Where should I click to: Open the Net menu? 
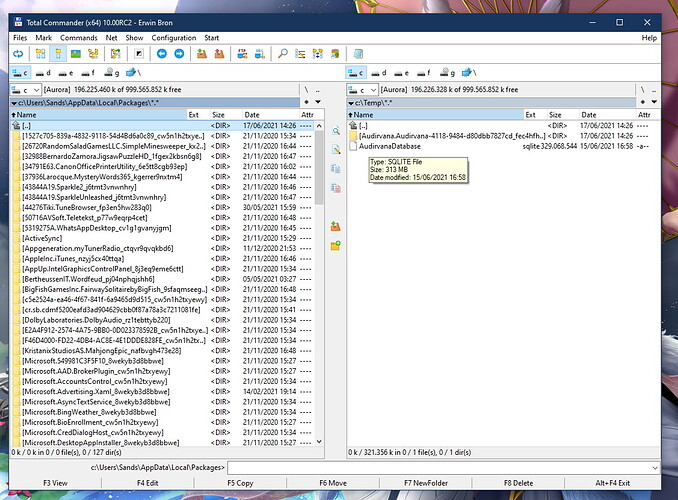tap(112, 38)
